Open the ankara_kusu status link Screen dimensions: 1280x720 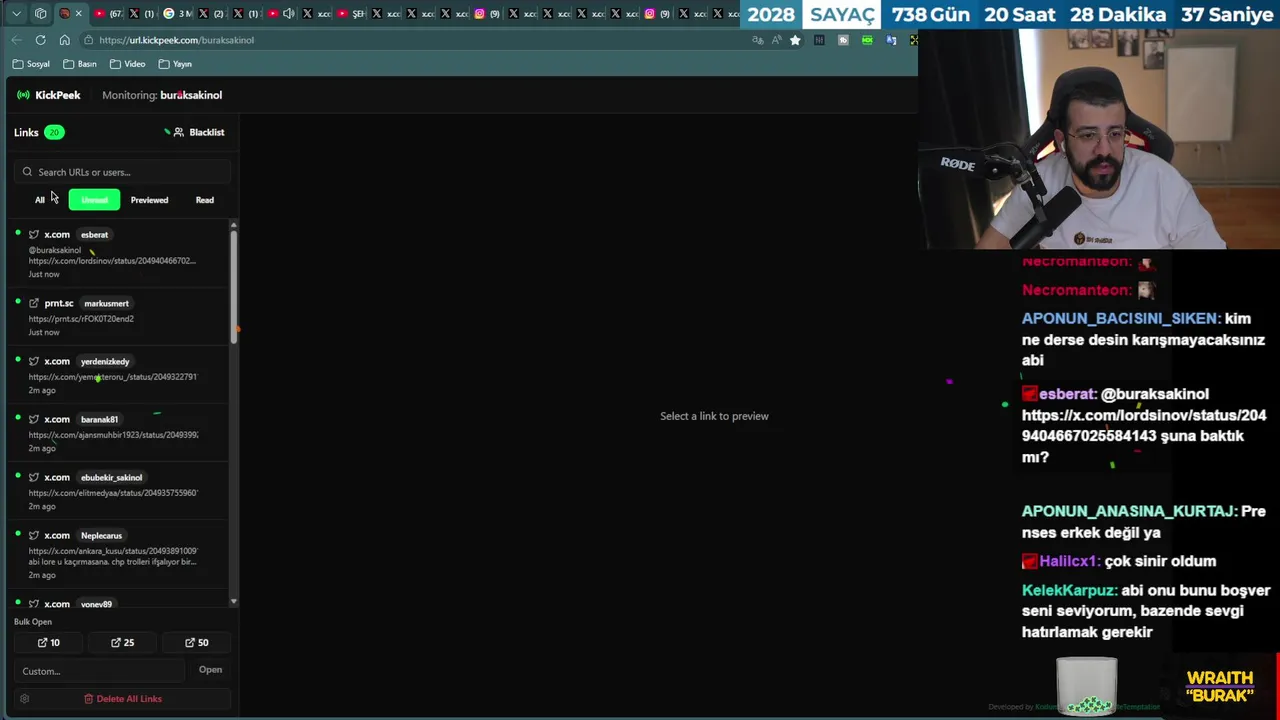point(113,551)
